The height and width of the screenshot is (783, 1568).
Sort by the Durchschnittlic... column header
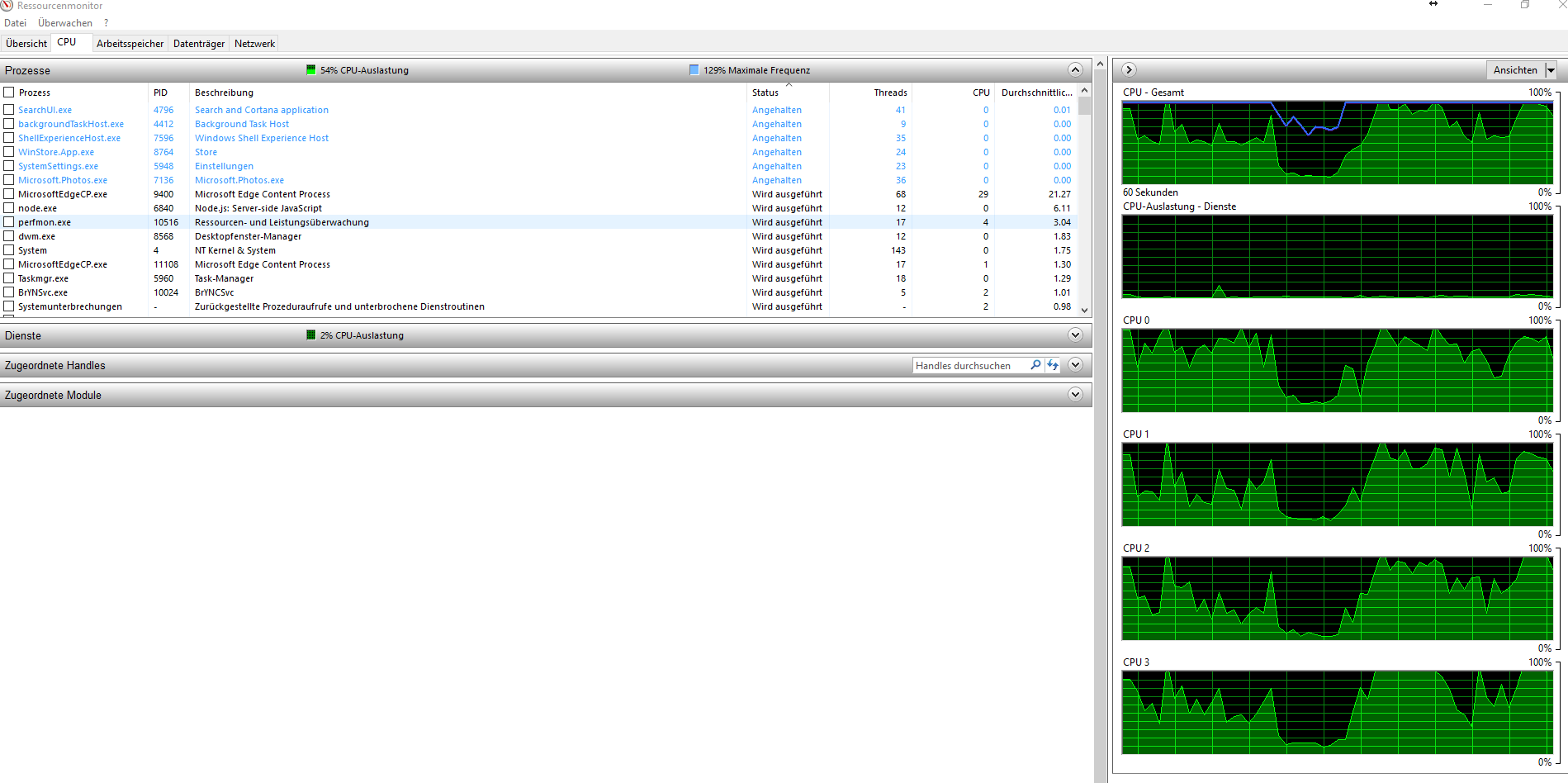(x=1036, y=93)
